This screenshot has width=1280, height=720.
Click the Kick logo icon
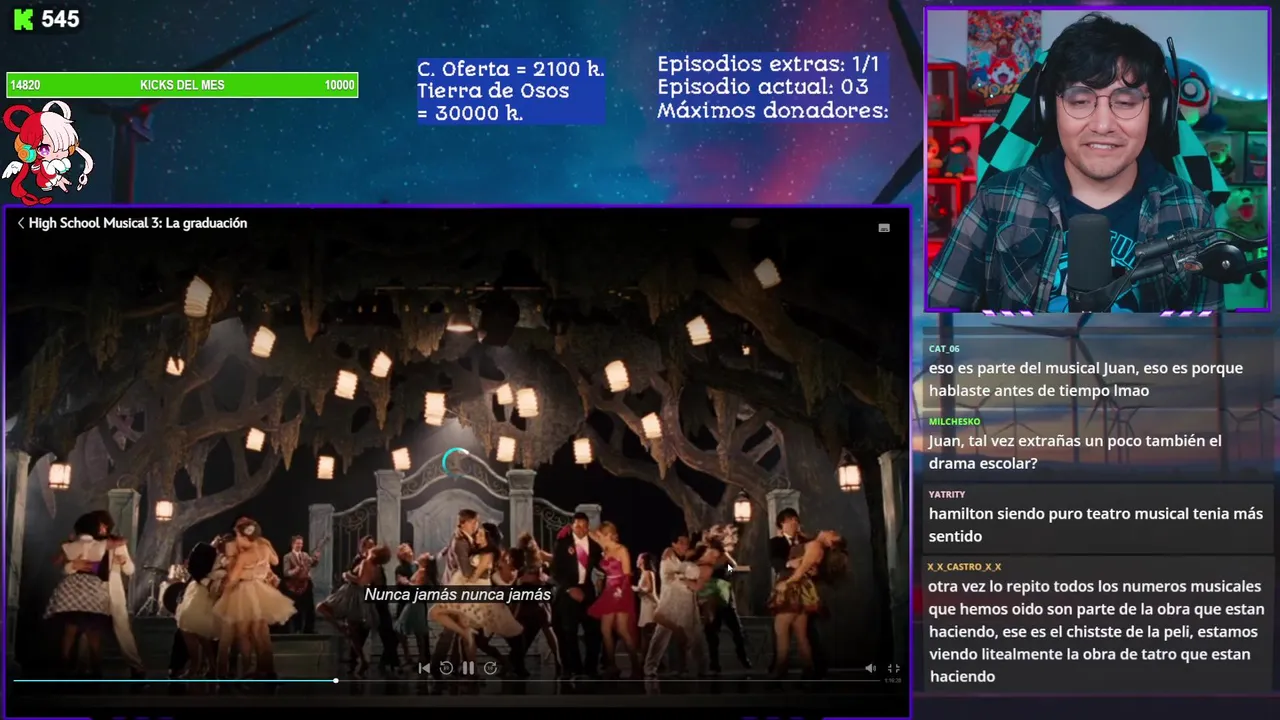pyautogui.click(x=24, y=19)
